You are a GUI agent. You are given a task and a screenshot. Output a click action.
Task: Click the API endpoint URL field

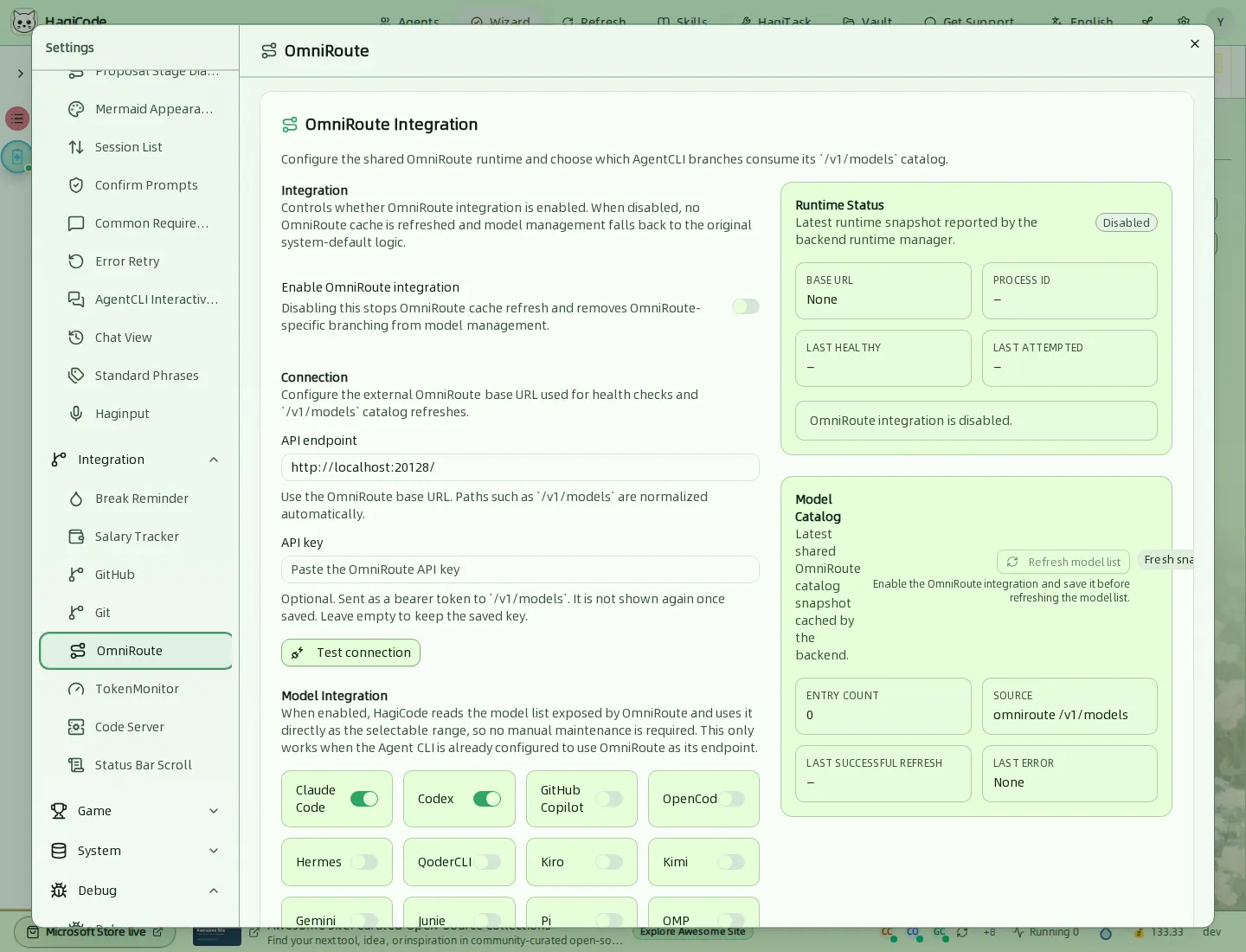pyautogui.click(x=520, y=467)
